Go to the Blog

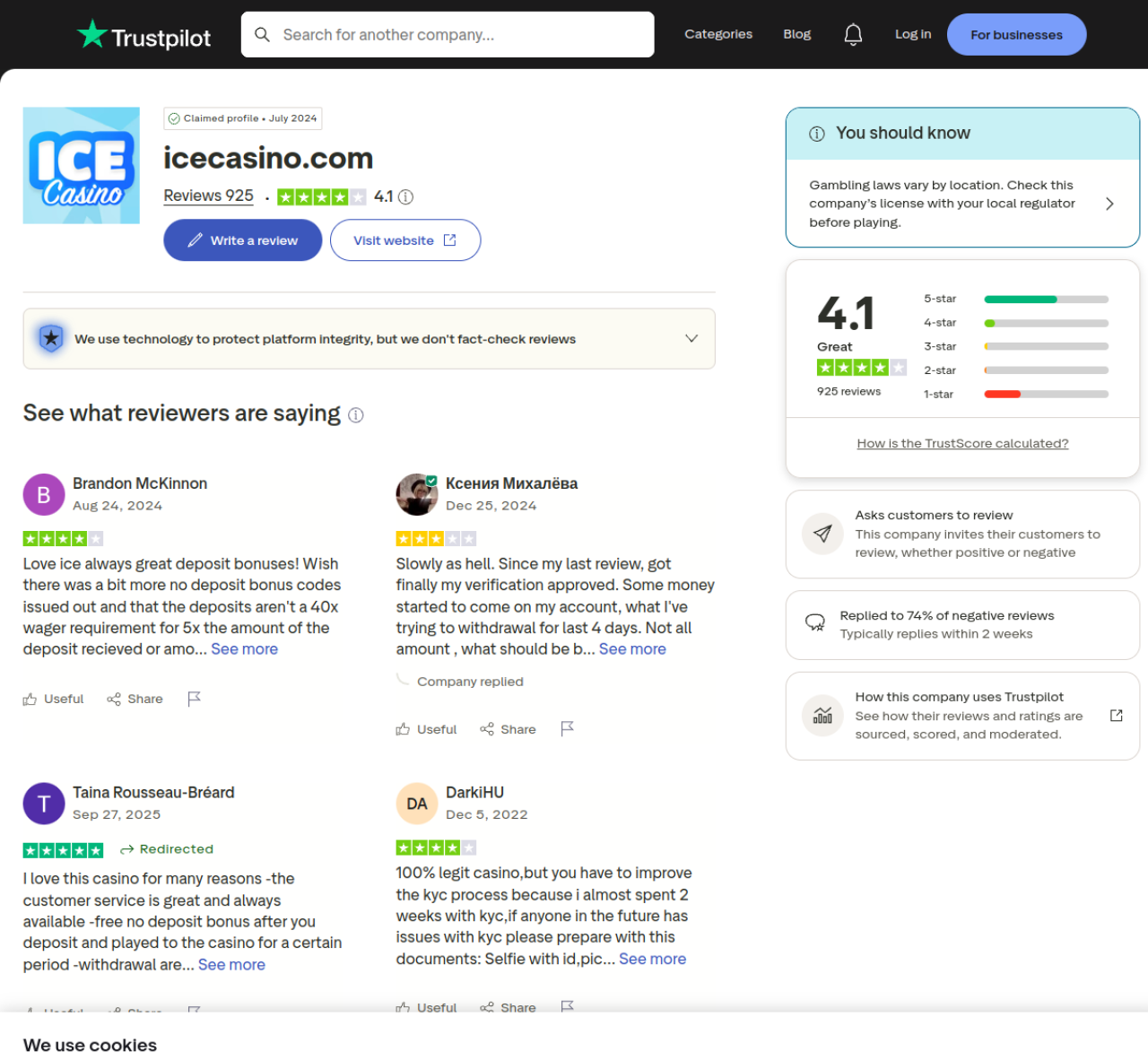tap(797, 34)
